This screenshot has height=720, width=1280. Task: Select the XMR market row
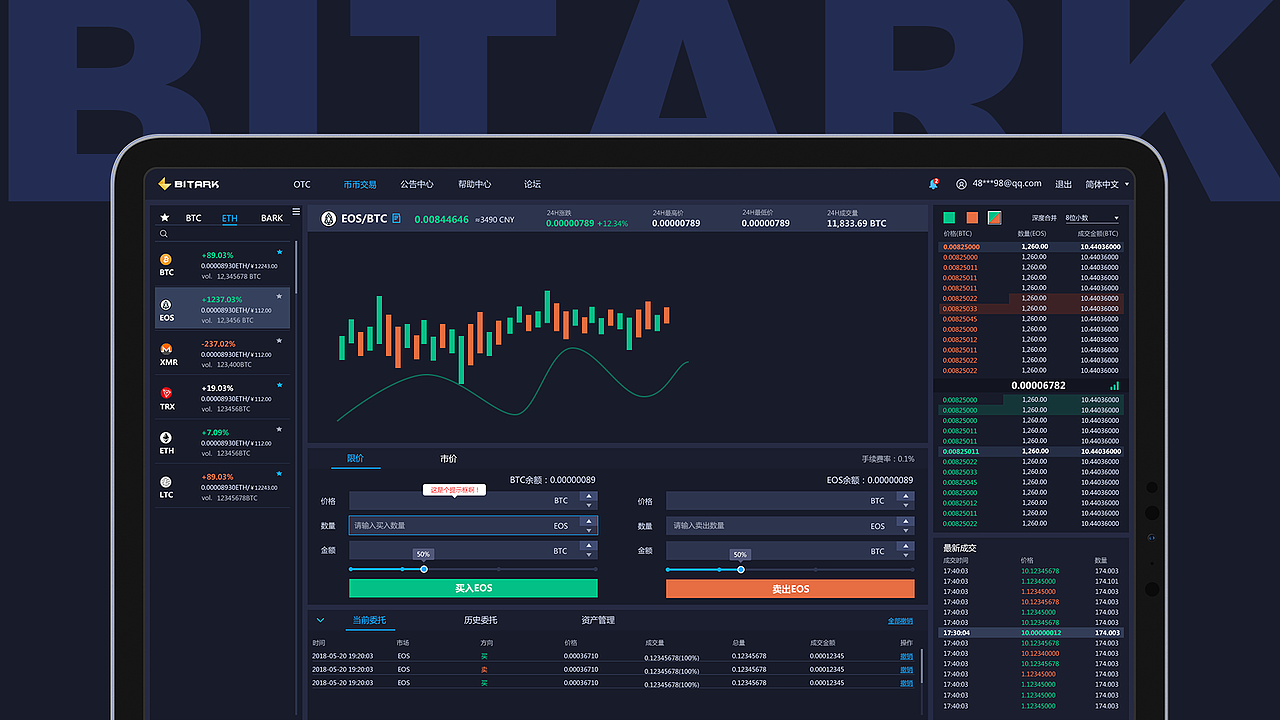point(222,353)
